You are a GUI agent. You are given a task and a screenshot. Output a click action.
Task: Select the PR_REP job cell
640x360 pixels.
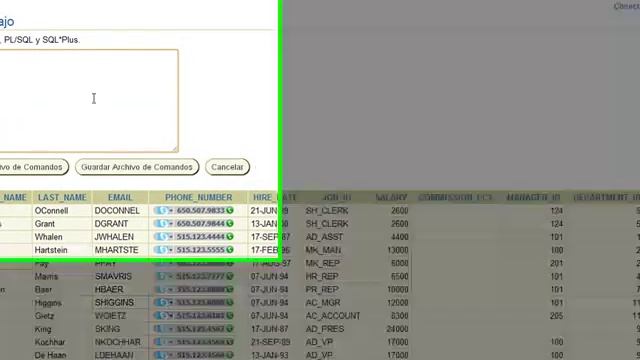click(322, 289)
